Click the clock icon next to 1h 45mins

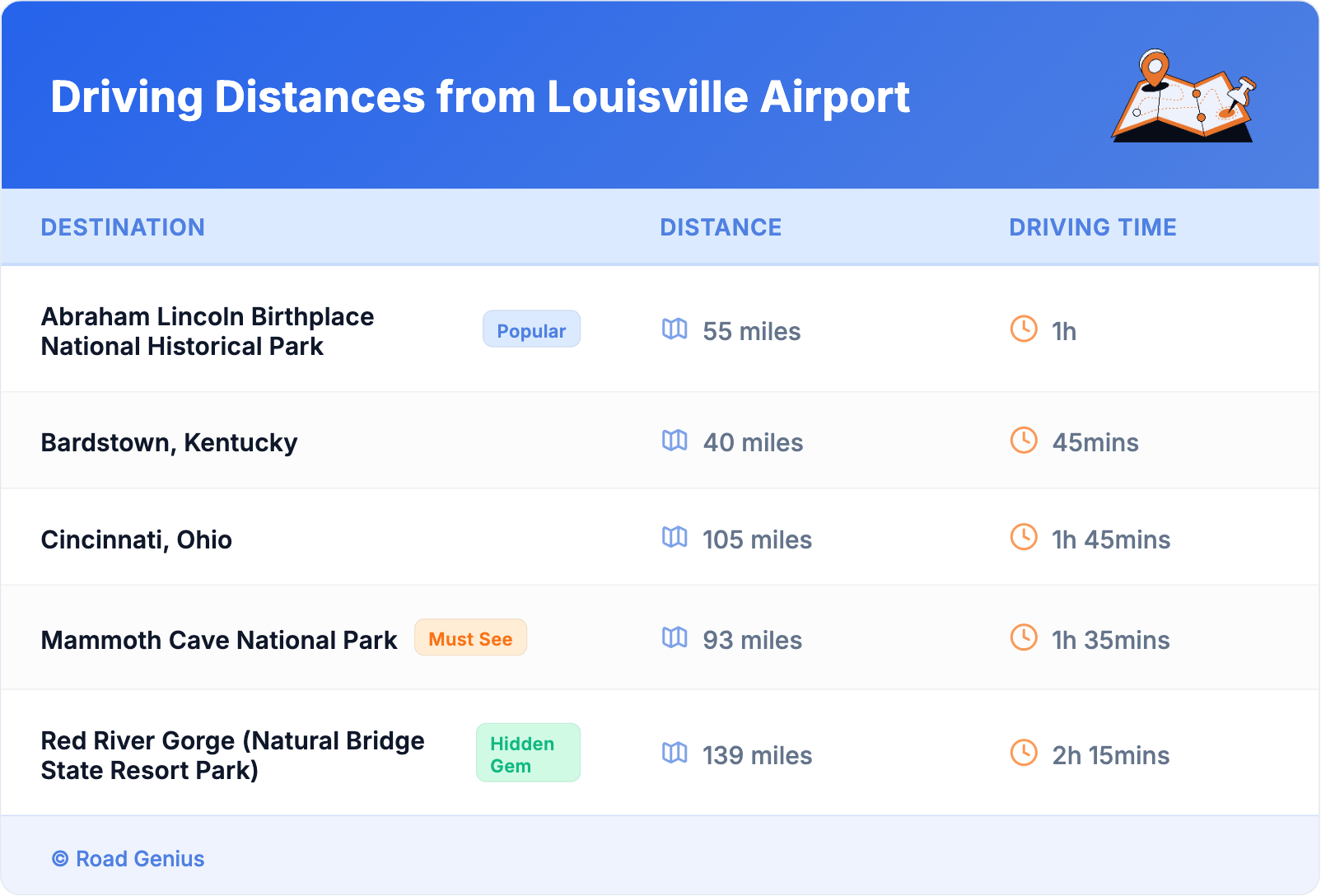[1024, 538]
